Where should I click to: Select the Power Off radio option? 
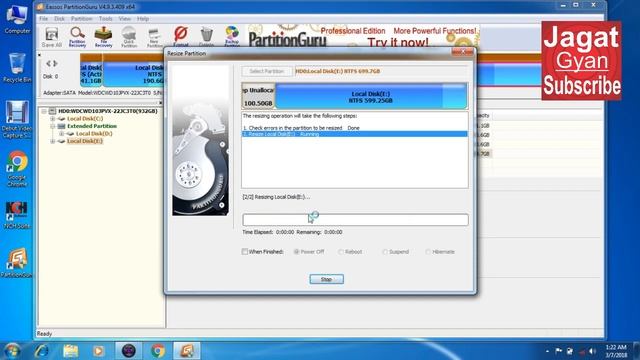pos(296,251)
